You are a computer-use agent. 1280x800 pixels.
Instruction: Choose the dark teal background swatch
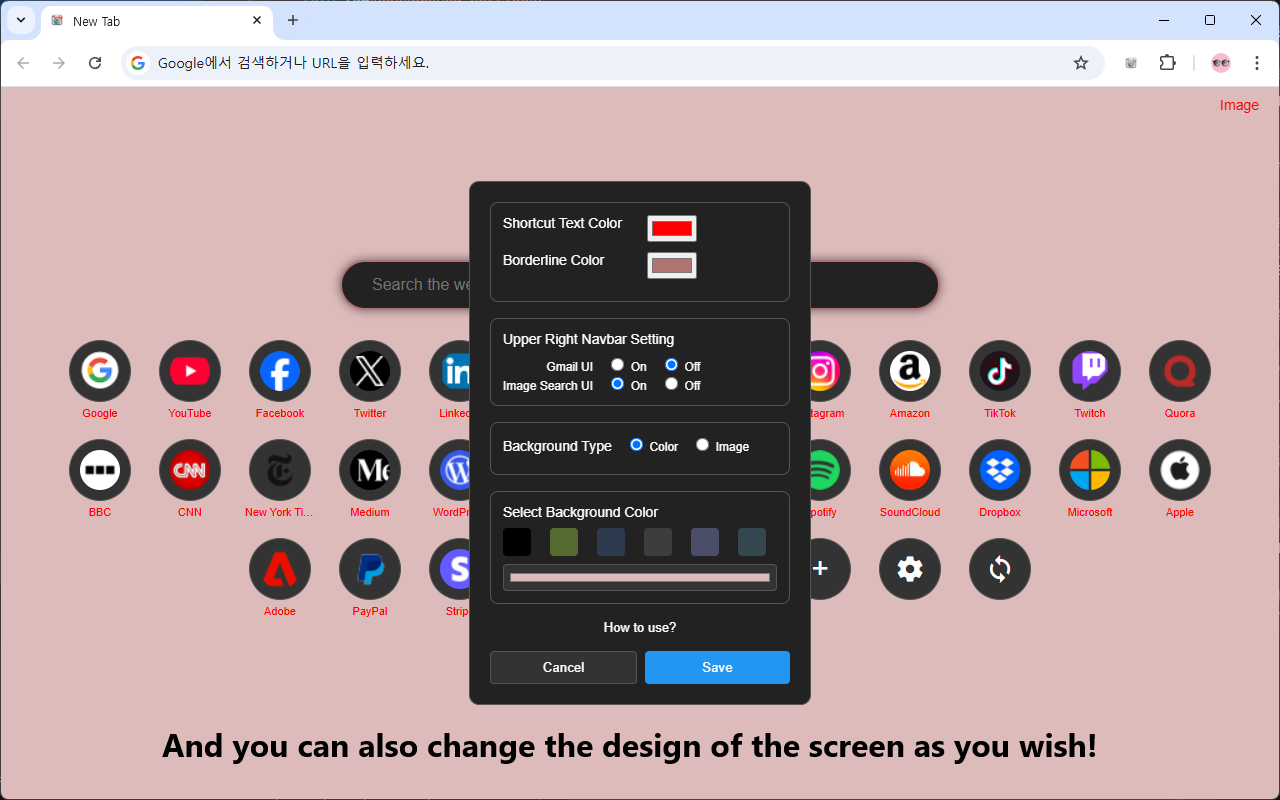752,542
